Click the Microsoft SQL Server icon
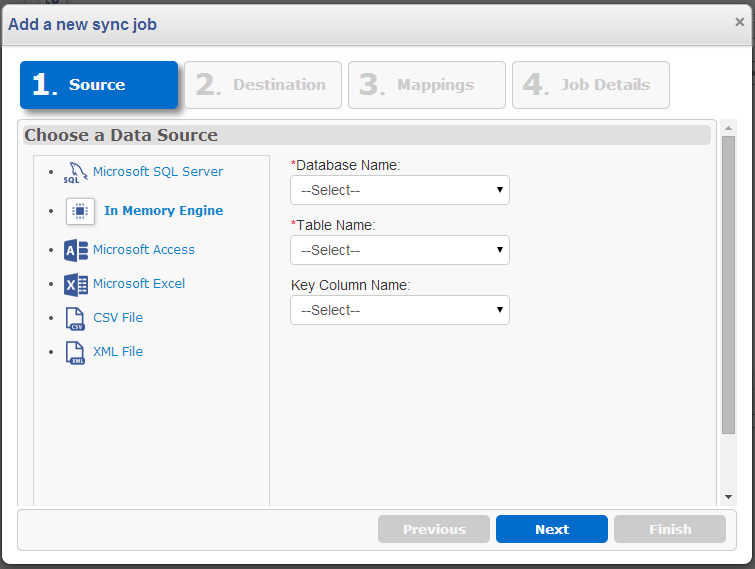The height and width of the screenshot is (569, 755). pos(76,172)
